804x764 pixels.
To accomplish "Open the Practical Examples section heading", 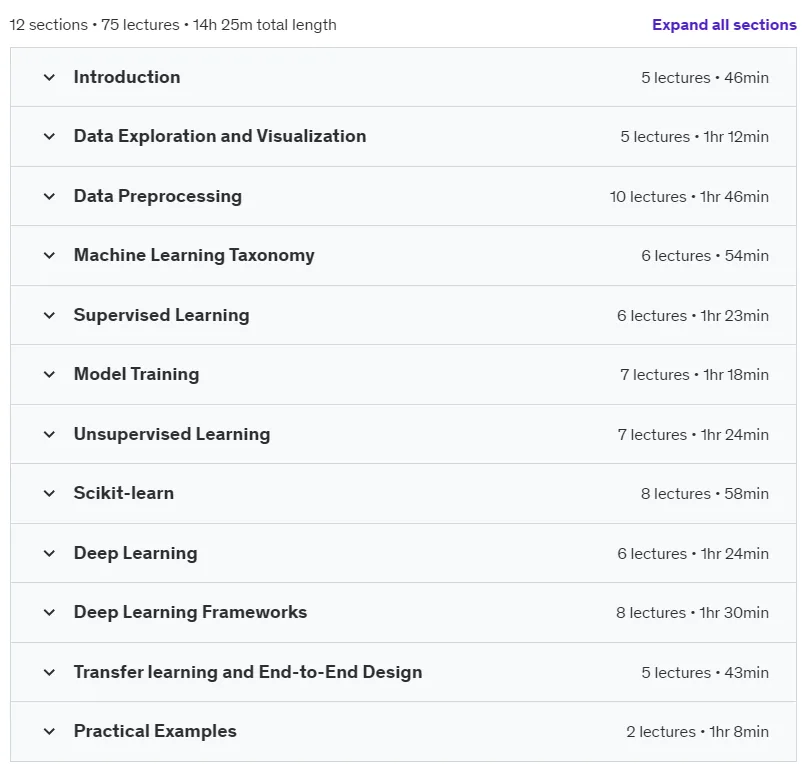I will point(155,731).
